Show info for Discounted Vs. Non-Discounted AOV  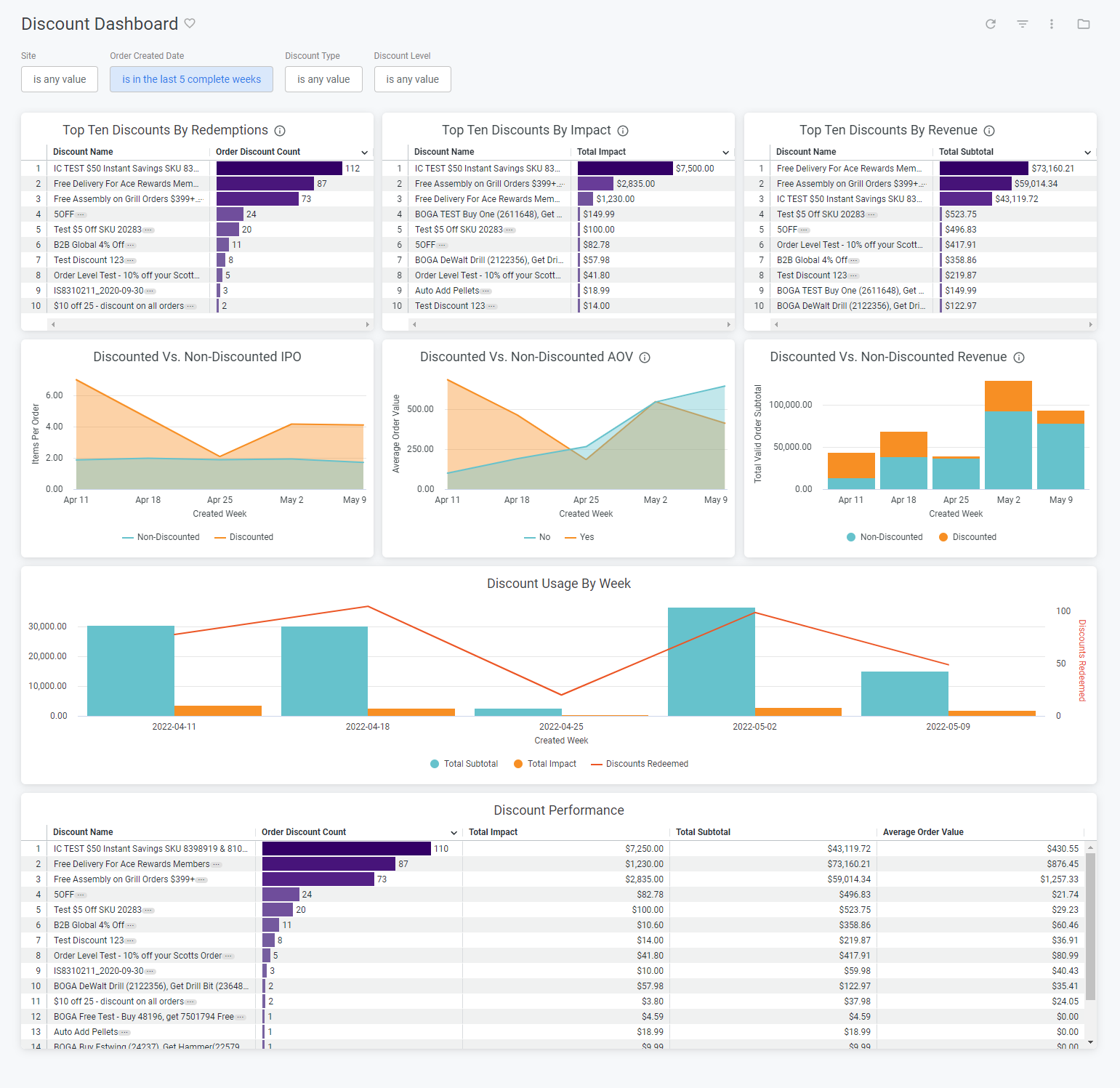(x=645, y=358)
